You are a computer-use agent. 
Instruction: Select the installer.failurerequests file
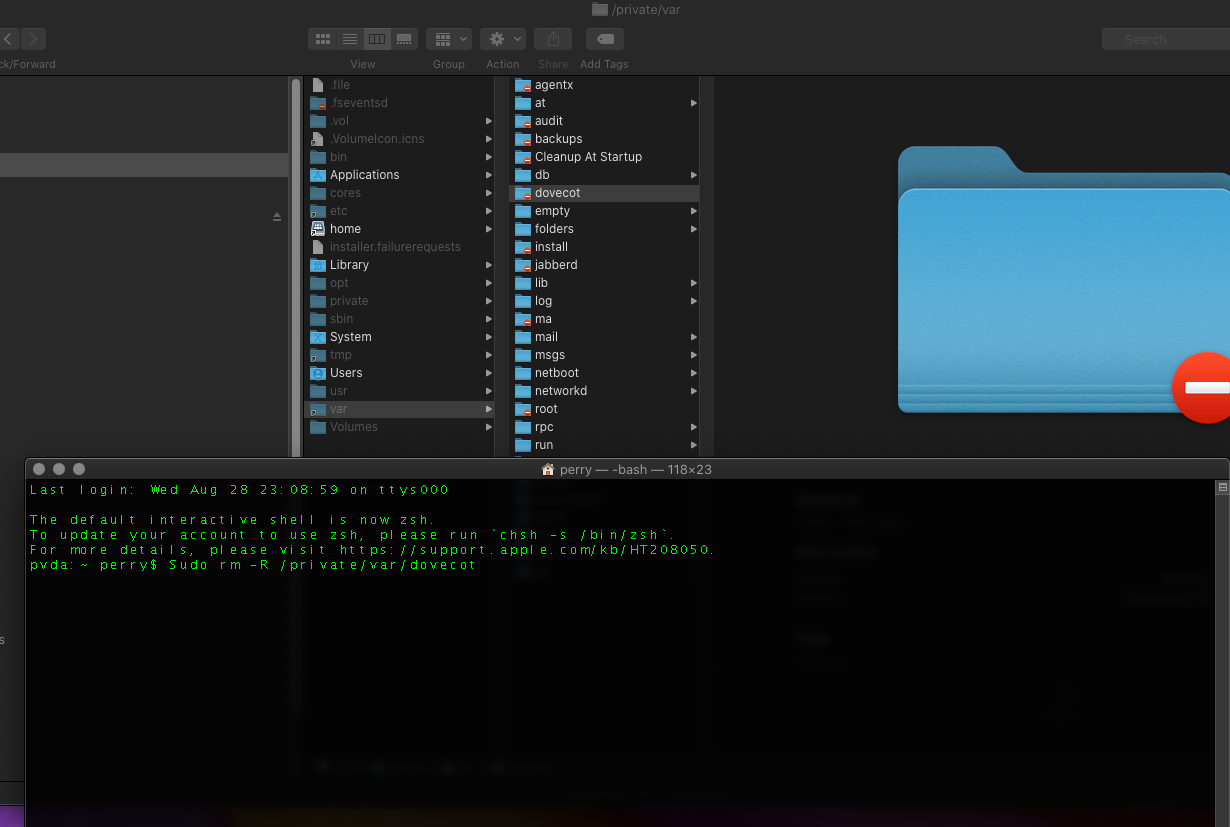[400, 247]
